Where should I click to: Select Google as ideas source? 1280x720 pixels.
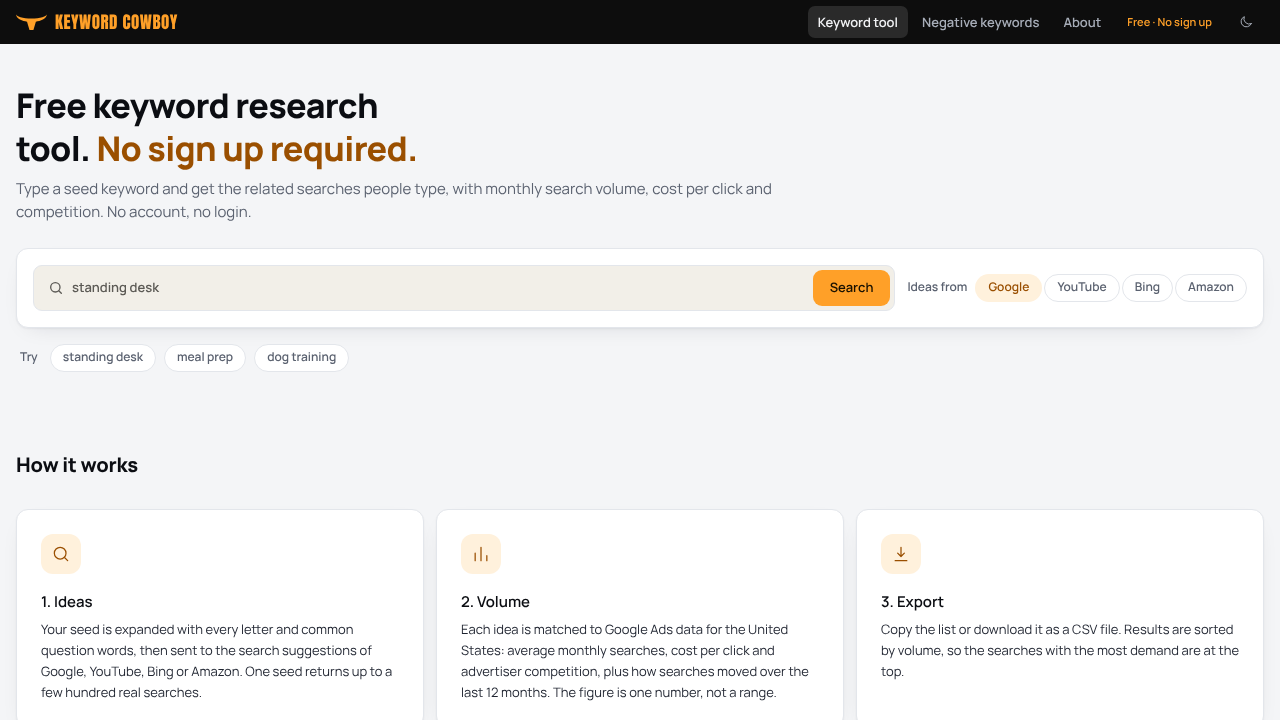click(1008, 287)
